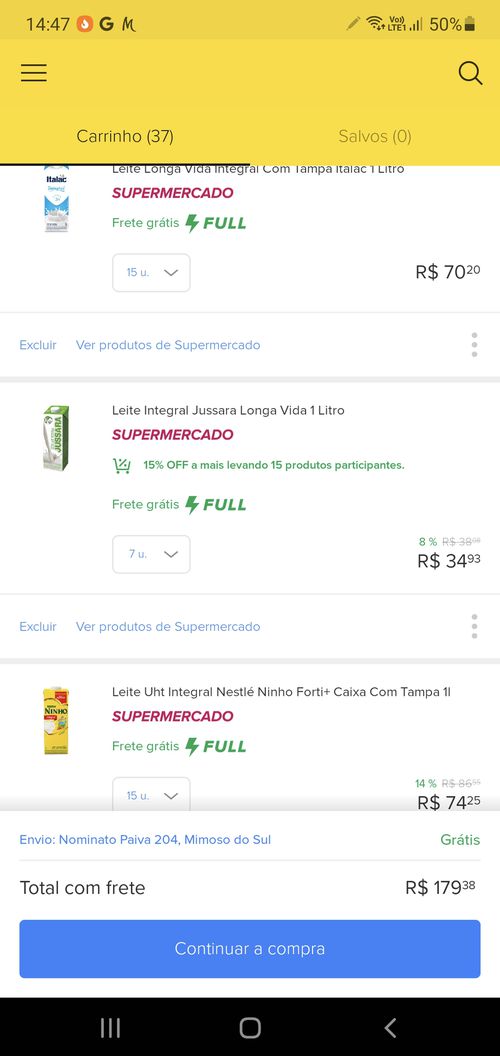Change shipping address Nominato Paiva 204

tap(145, 840)
